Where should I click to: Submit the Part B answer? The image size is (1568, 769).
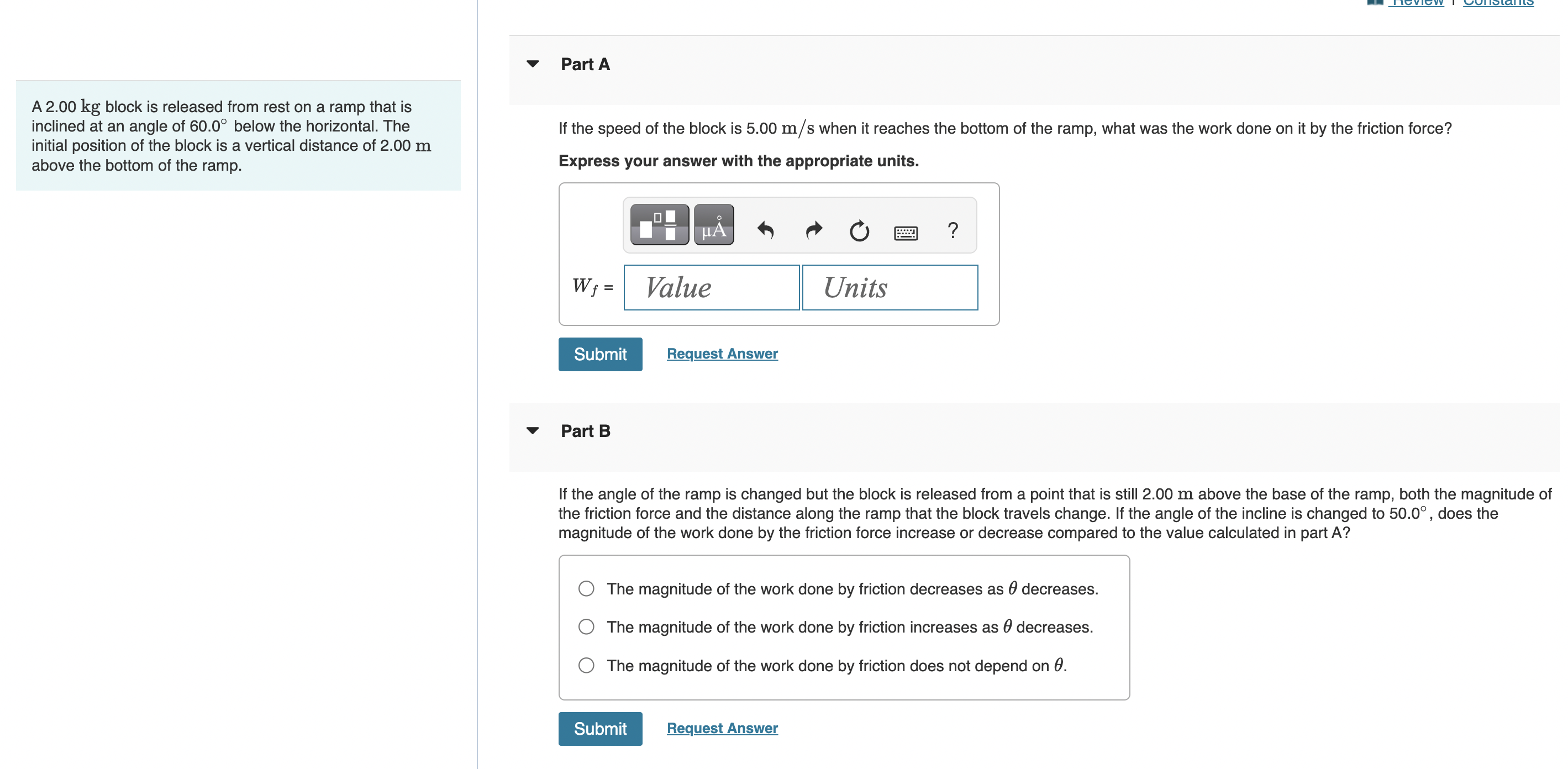point(599,728)
